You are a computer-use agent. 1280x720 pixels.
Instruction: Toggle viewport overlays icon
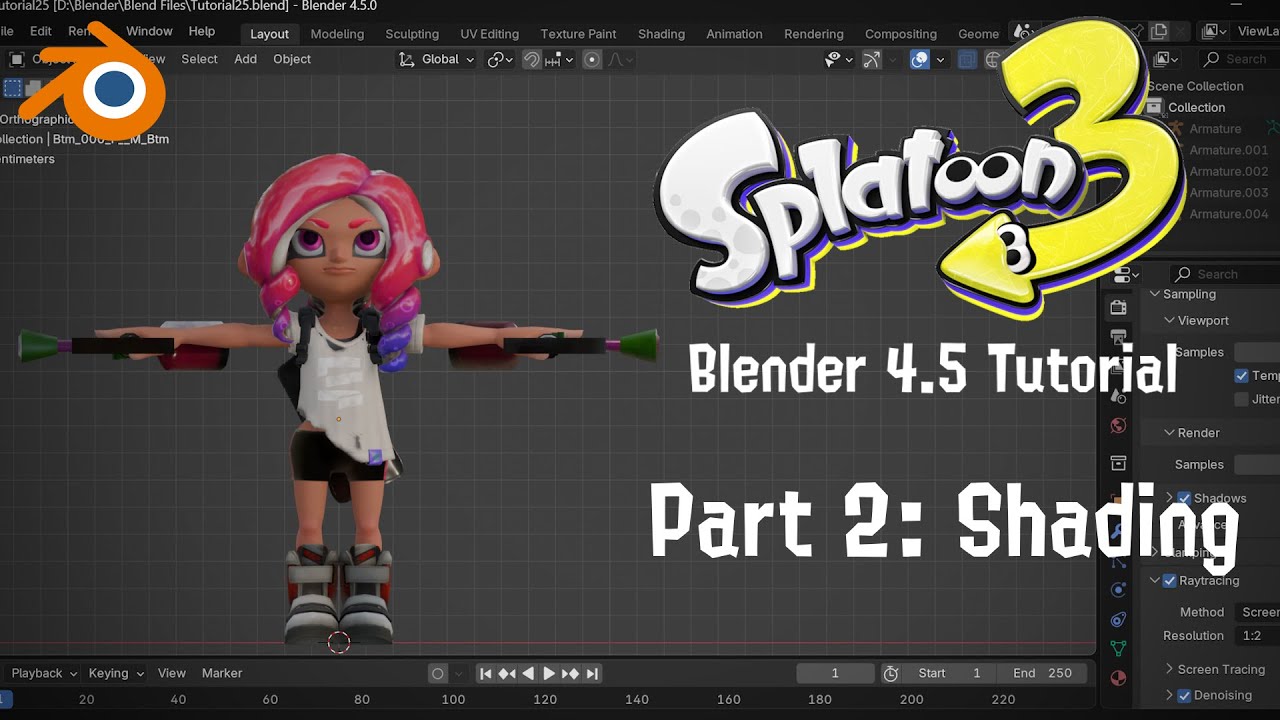pyautogui.click(x=920, y=59)
